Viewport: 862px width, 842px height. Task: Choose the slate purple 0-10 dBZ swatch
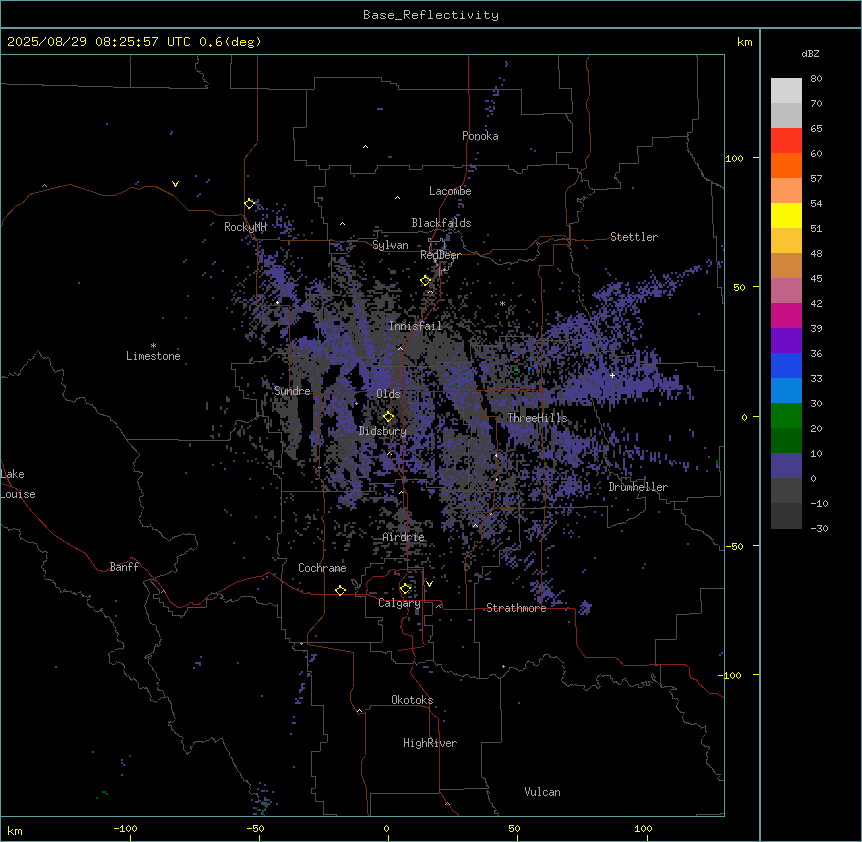click(x=786, y=466)
